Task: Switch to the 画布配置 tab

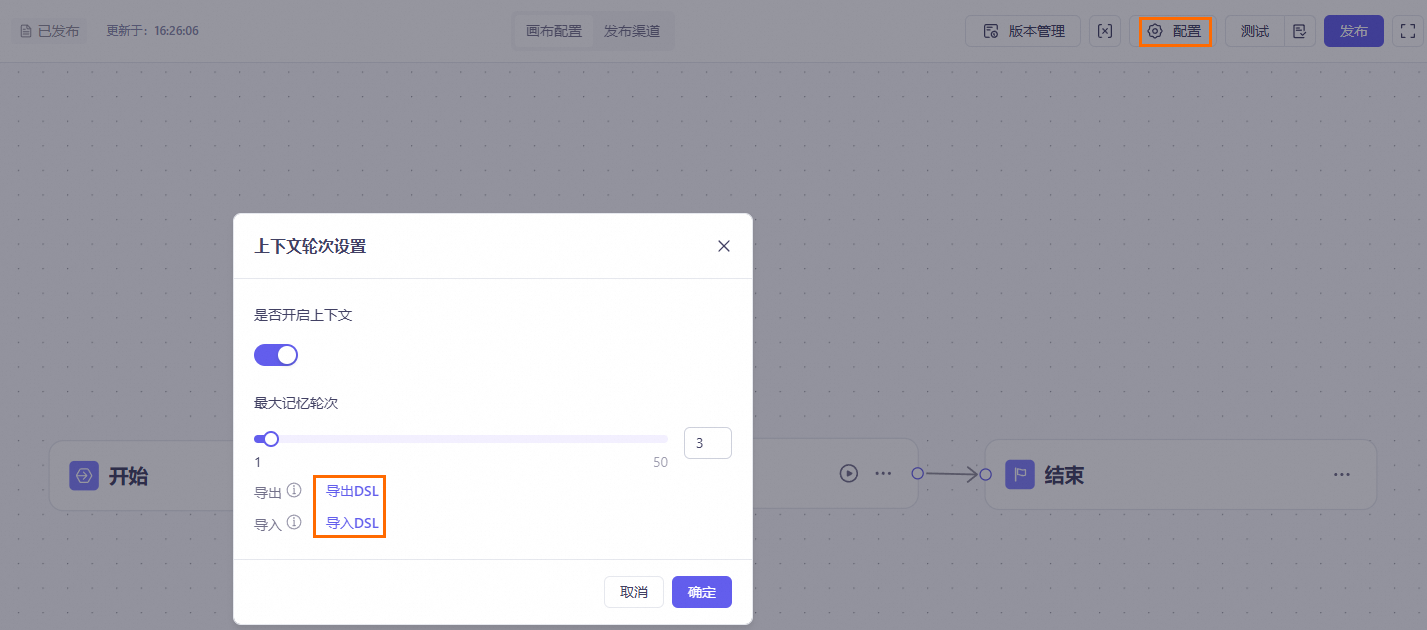Action: click(x=554, y=31)
